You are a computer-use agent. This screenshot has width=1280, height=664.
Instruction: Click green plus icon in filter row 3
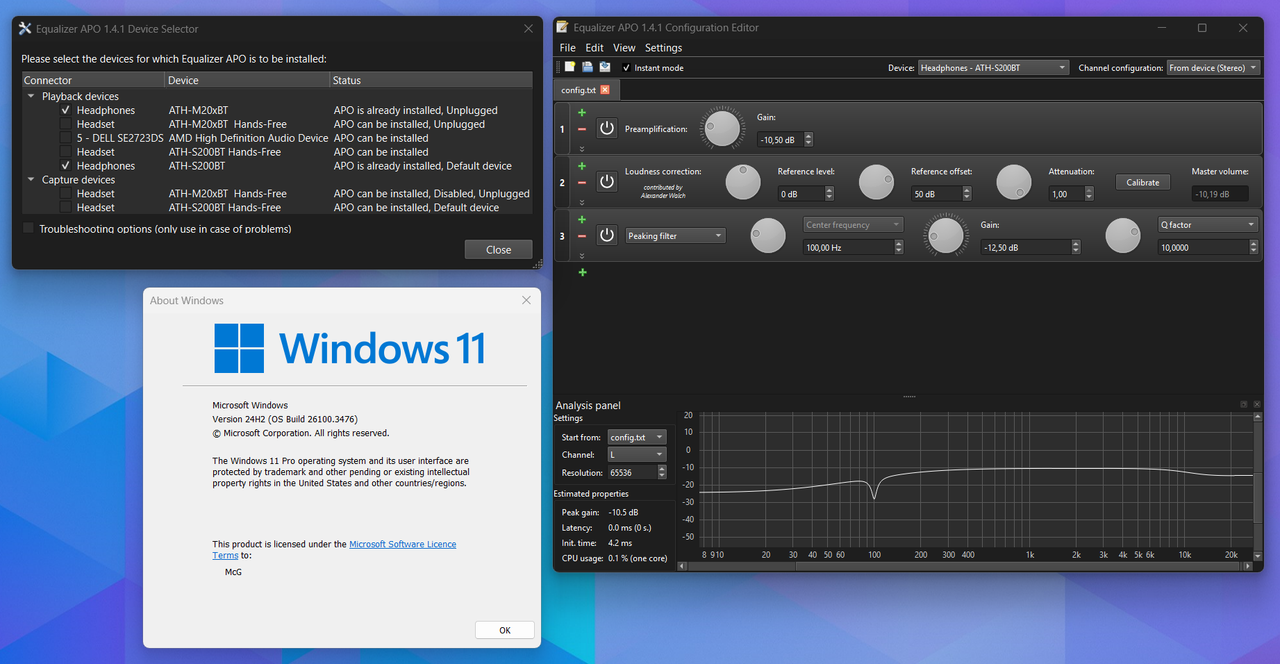tap(582, 219)
